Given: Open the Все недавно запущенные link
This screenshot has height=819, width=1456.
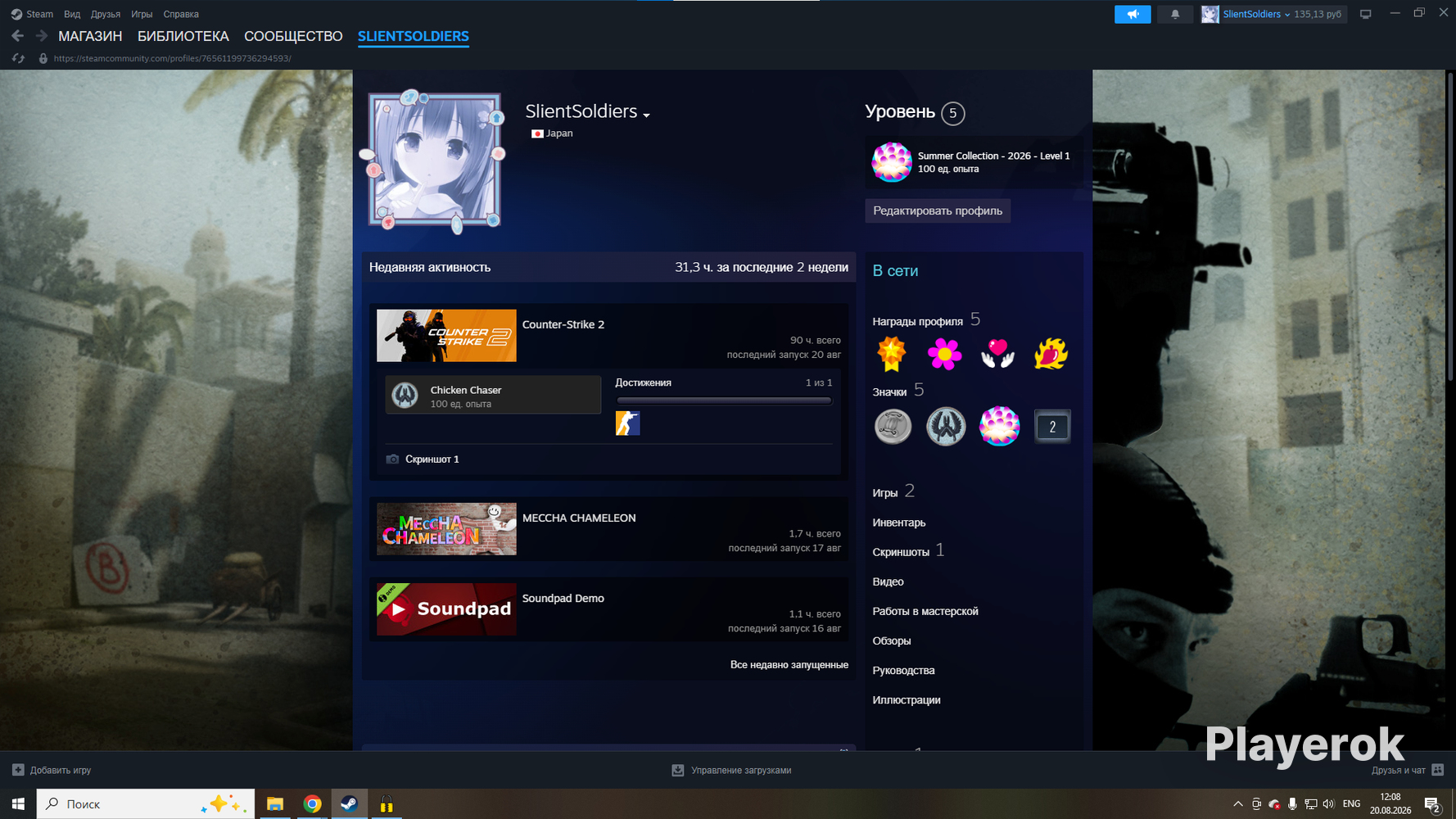Looking at the screenshot, I should 789,664.
